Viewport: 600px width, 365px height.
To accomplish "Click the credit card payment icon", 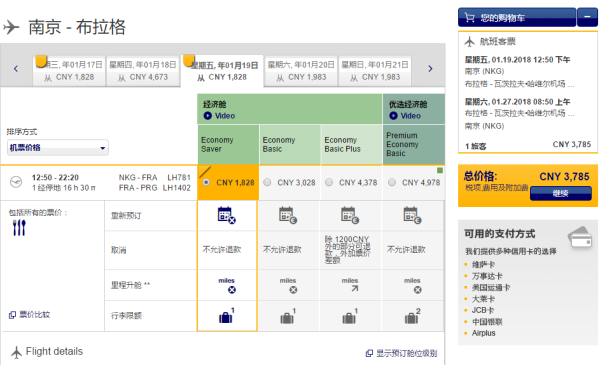I will tap(580, 238).
